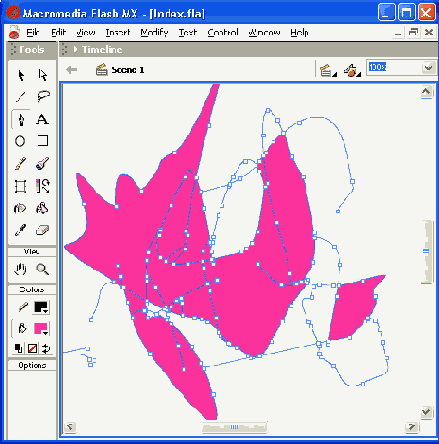
Task: Open the Control menu
Action: (x=223, y=32)
